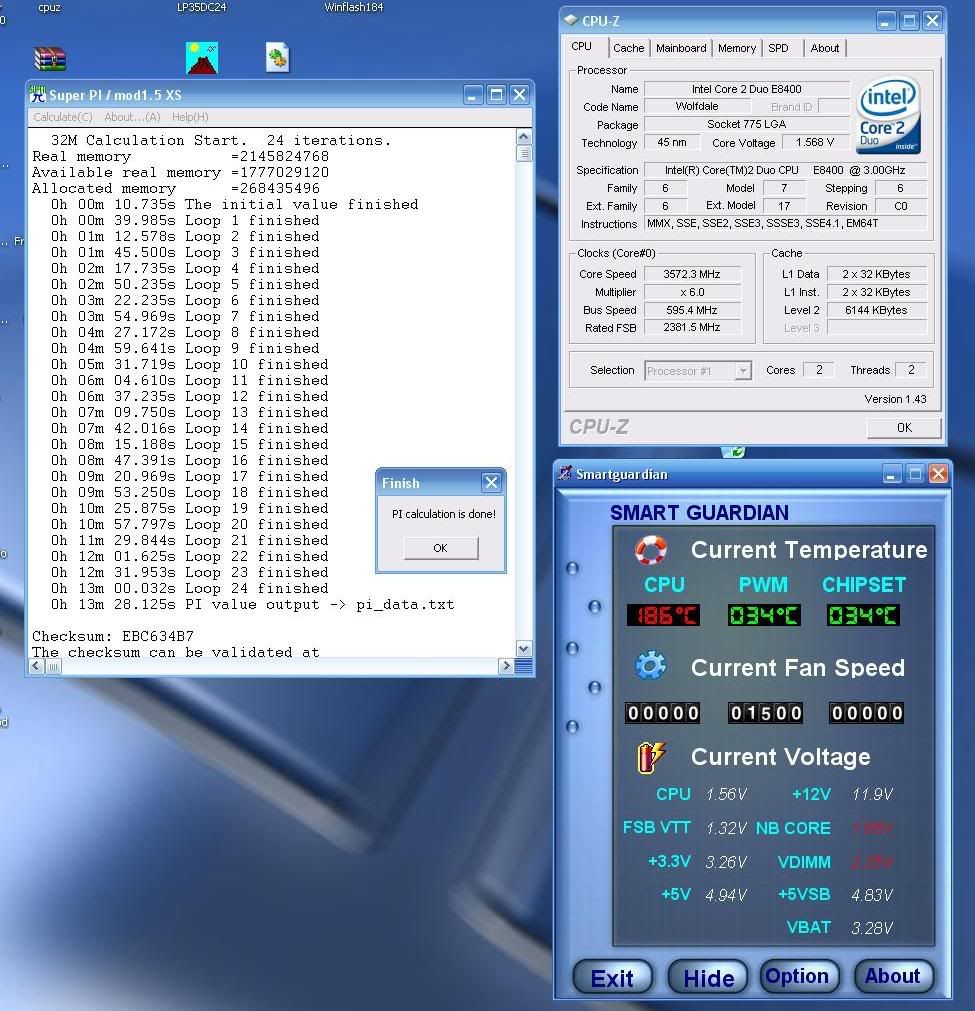Click the Super PI title bar icon
This screenshot has height=1011, width=975.
coord(37,95)
